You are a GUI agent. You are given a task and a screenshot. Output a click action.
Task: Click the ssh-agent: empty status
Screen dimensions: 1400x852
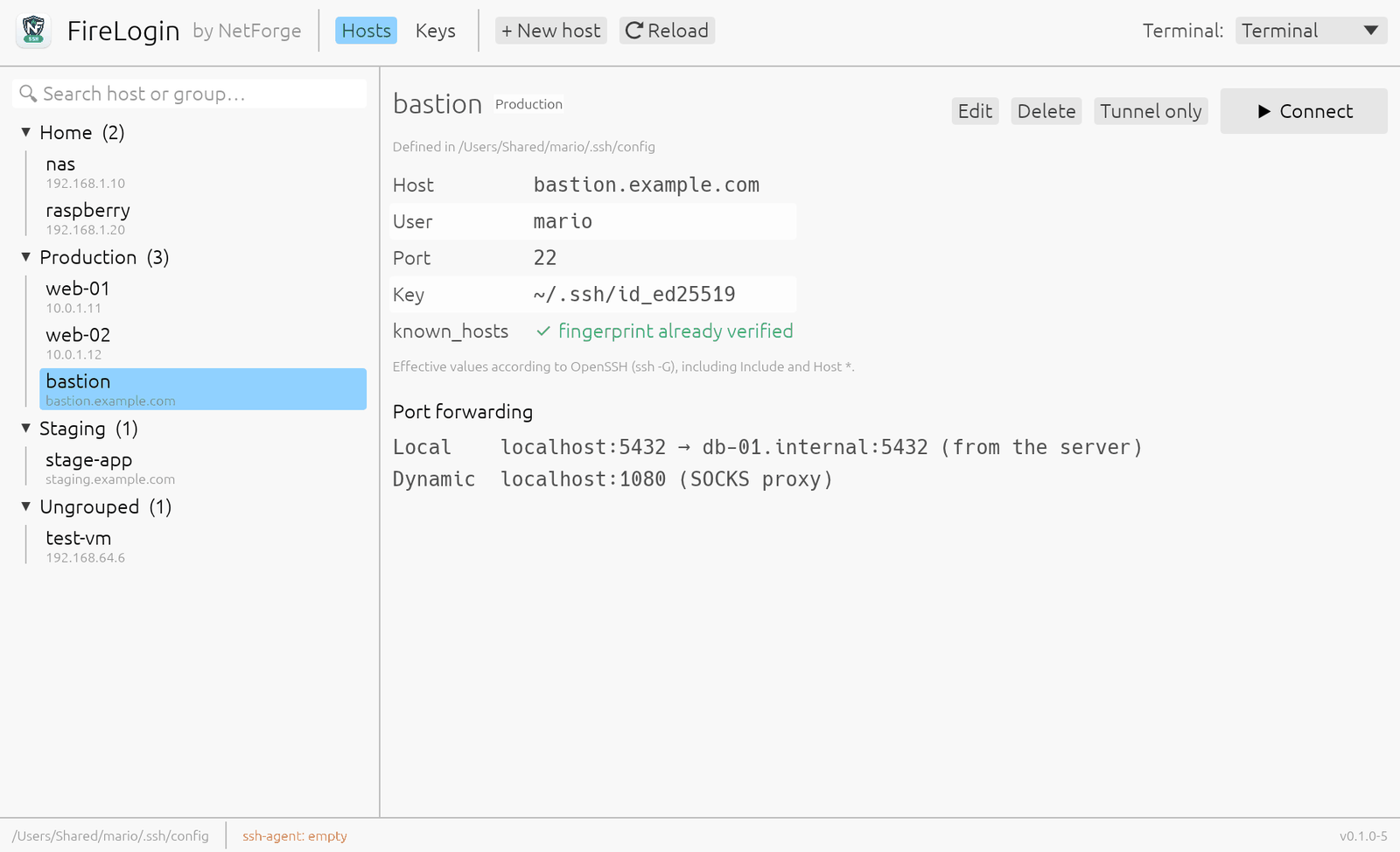pos(295,836)
